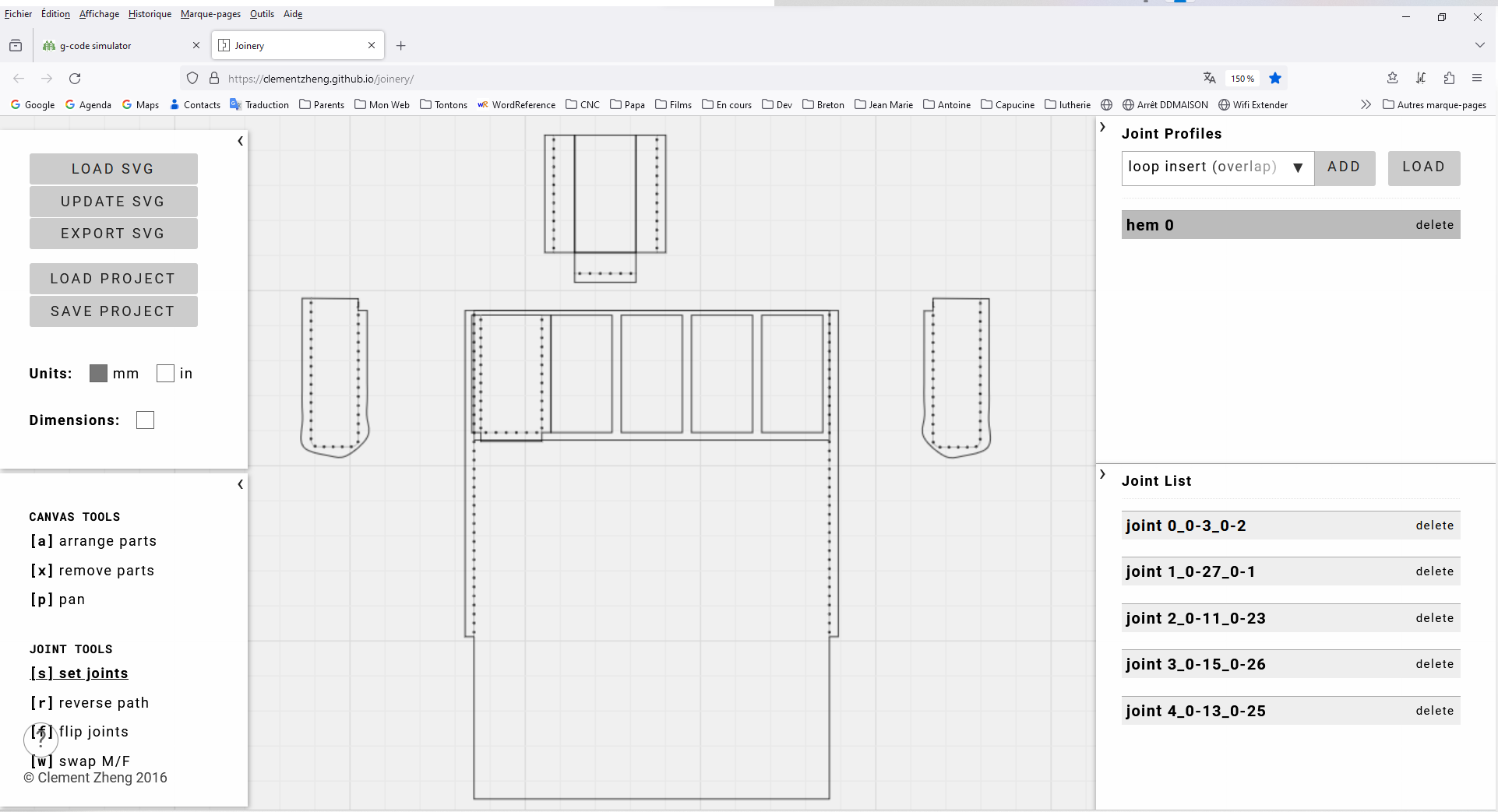
Task: Delete joint 2_0-11_0-23
Action: tap(1434, 618)
